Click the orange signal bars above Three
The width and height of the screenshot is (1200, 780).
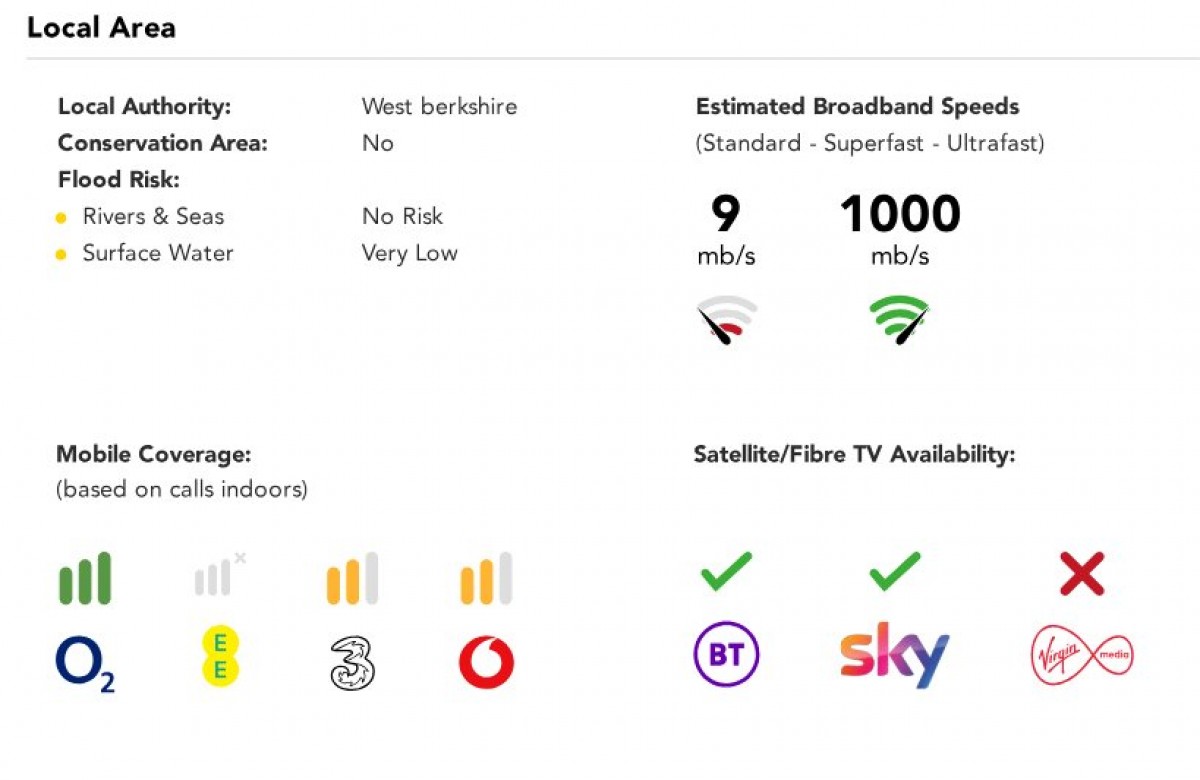tap(352, 579)
